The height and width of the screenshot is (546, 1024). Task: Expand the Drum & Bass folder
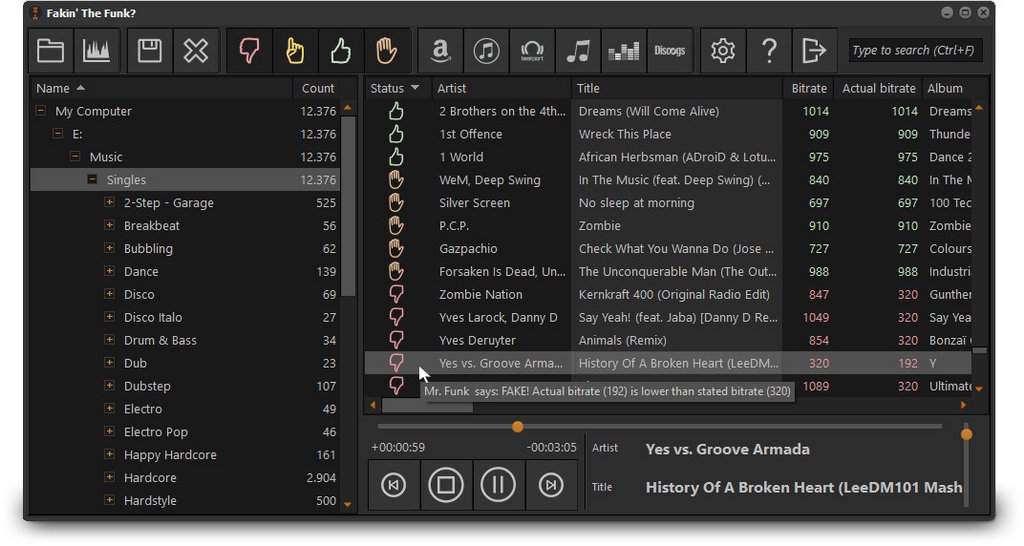point(110,340)
